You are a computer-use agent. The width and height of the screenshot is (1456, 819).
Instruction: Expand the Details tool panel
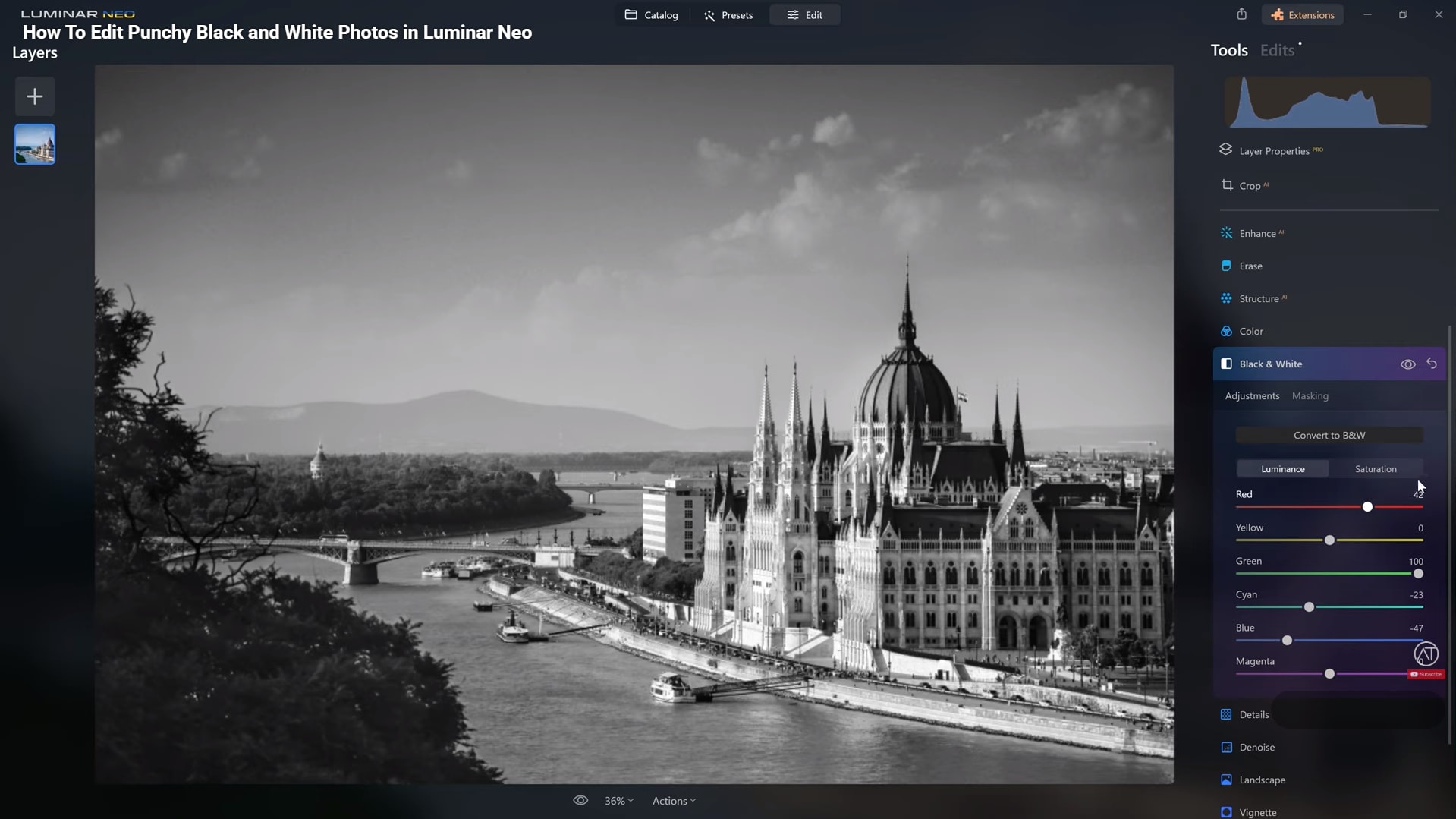1254,715
